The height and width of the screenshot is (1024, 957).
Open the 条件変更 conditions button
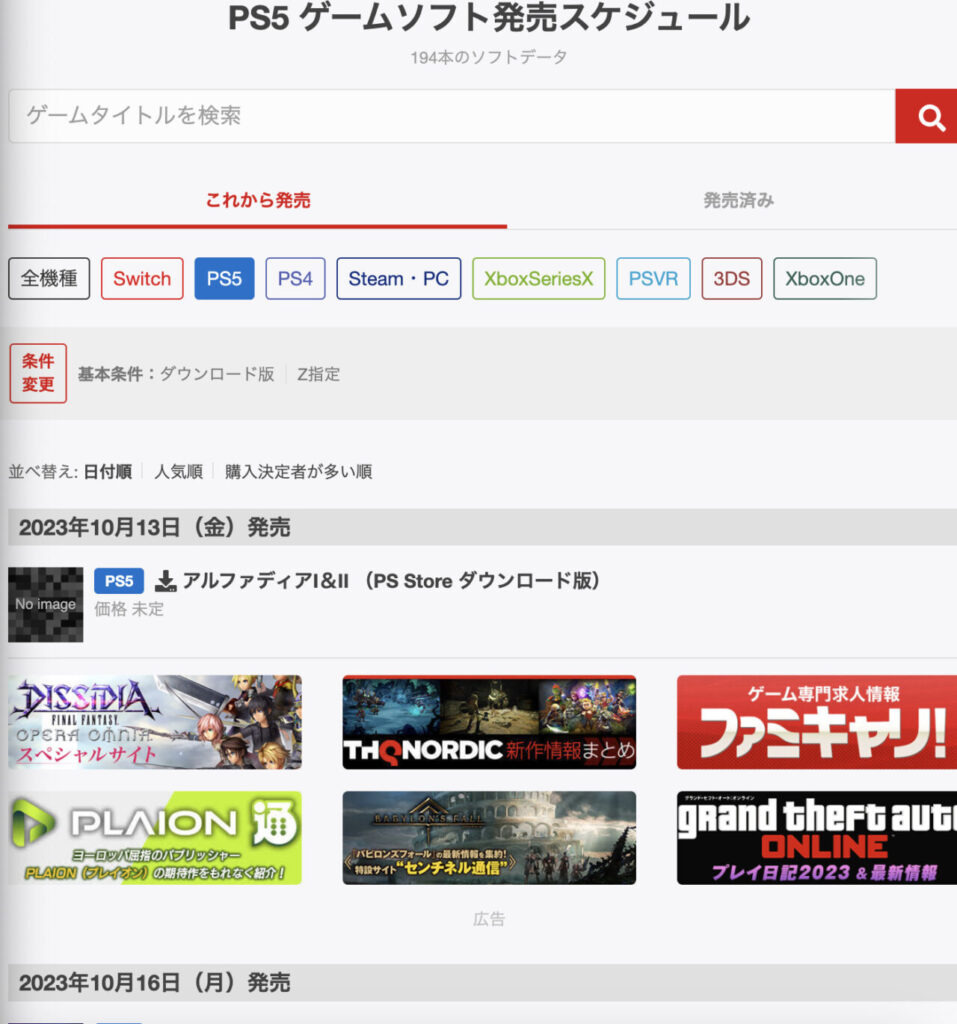38,373
